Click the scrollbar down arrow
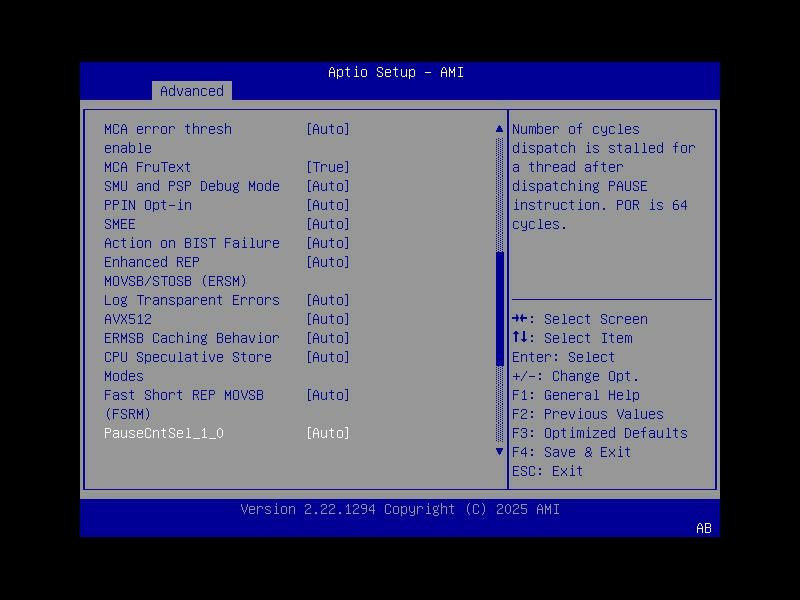Viewport: 800px width, 600px height. point(499,452)
